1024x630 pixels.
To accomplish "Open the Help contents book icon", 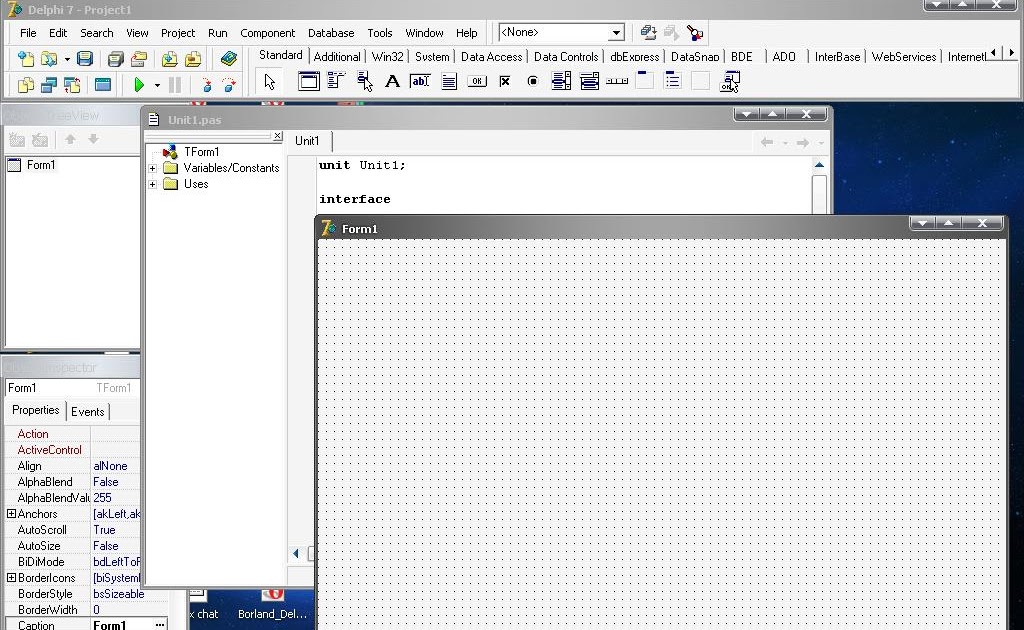I will pyautogui.click(x=229, y=59).
